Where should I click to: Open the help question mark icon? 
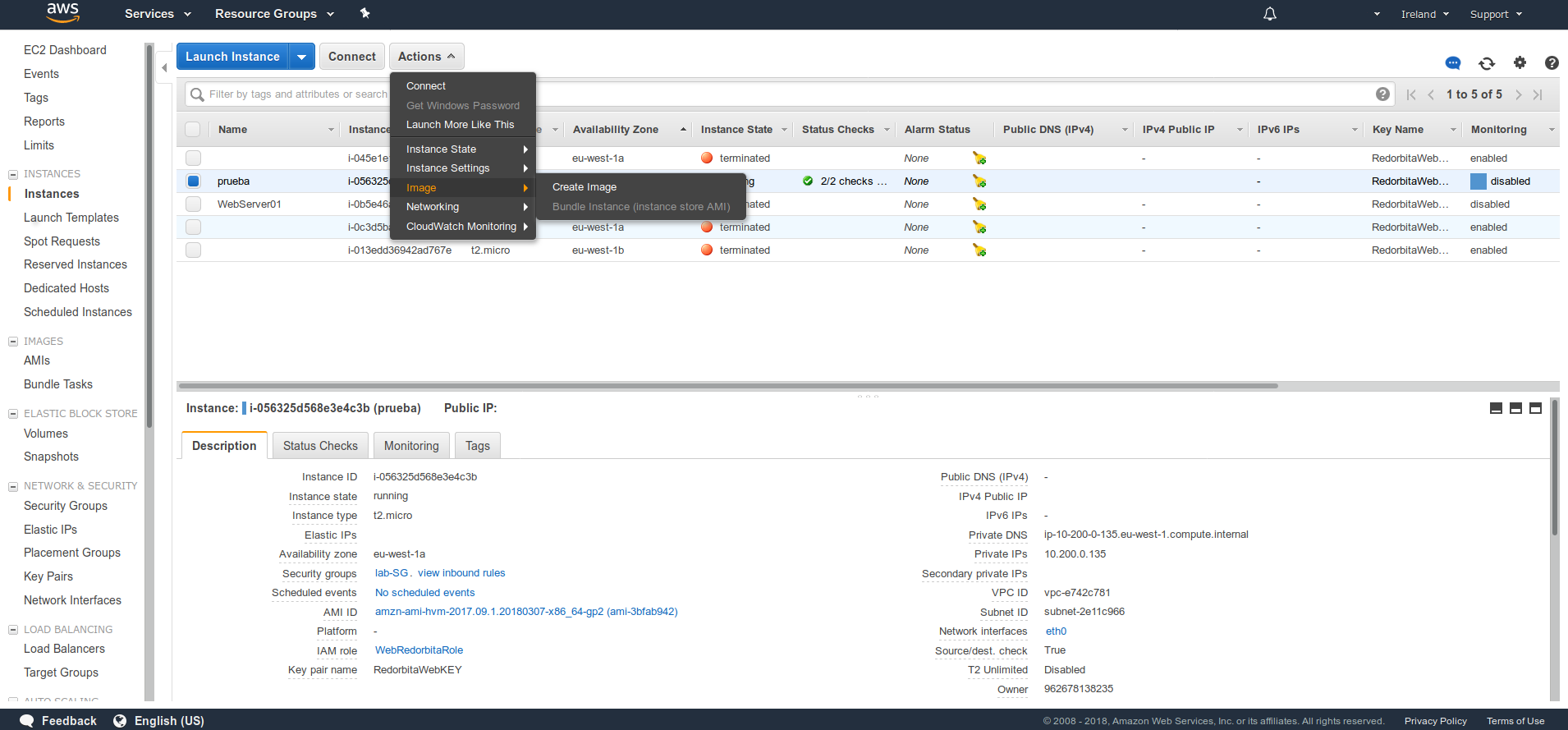pyautogui.click(x=1551, y=62)
